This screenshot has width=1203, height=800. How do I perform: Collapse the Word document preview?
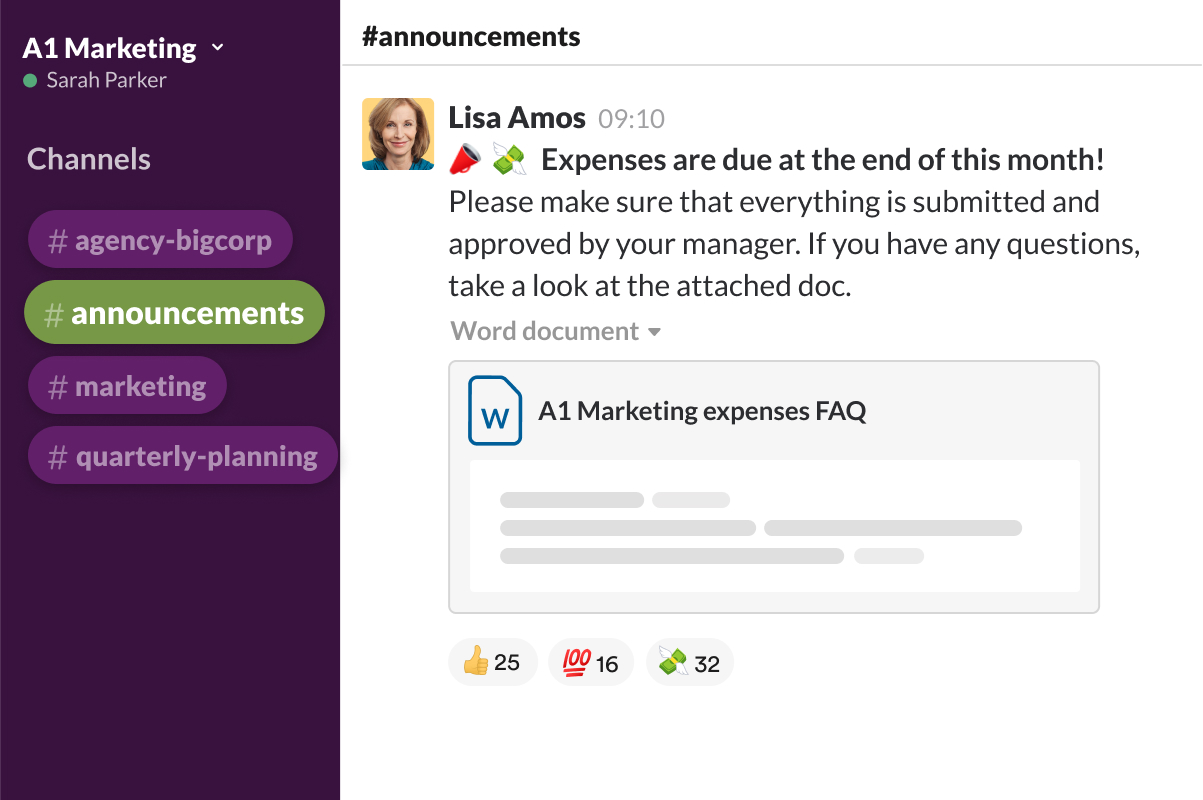click(656, 330)
